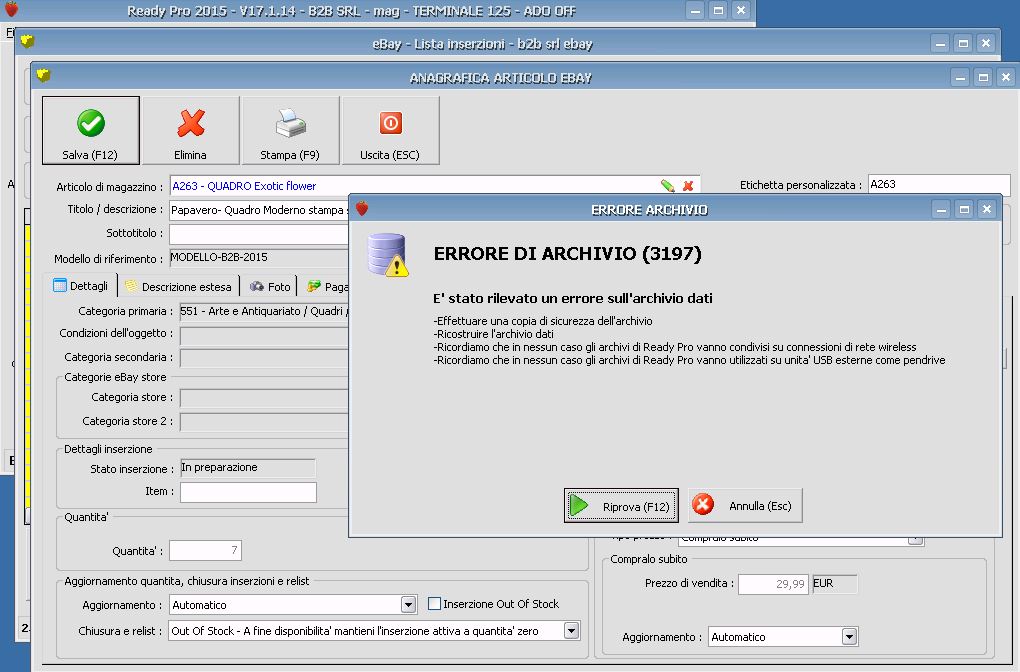
Task: Click the strawberry icon in the ERRORE ARCHIVIO title bar
Action: click(362, 209)
